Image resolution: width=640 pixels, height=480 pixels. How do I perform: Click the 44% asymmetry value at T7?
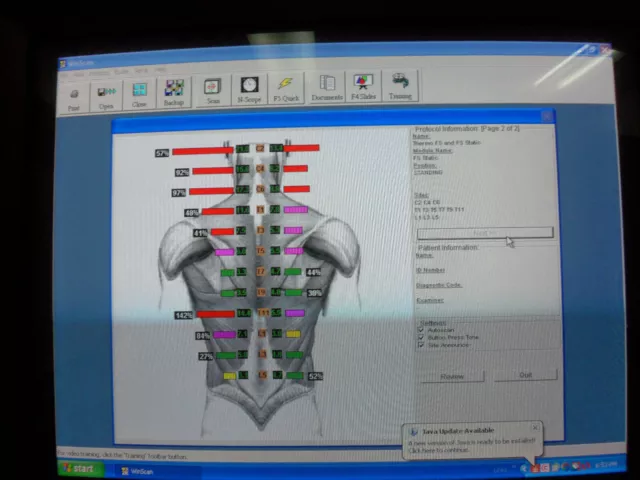pyautogui.click(x=313, y=272)
